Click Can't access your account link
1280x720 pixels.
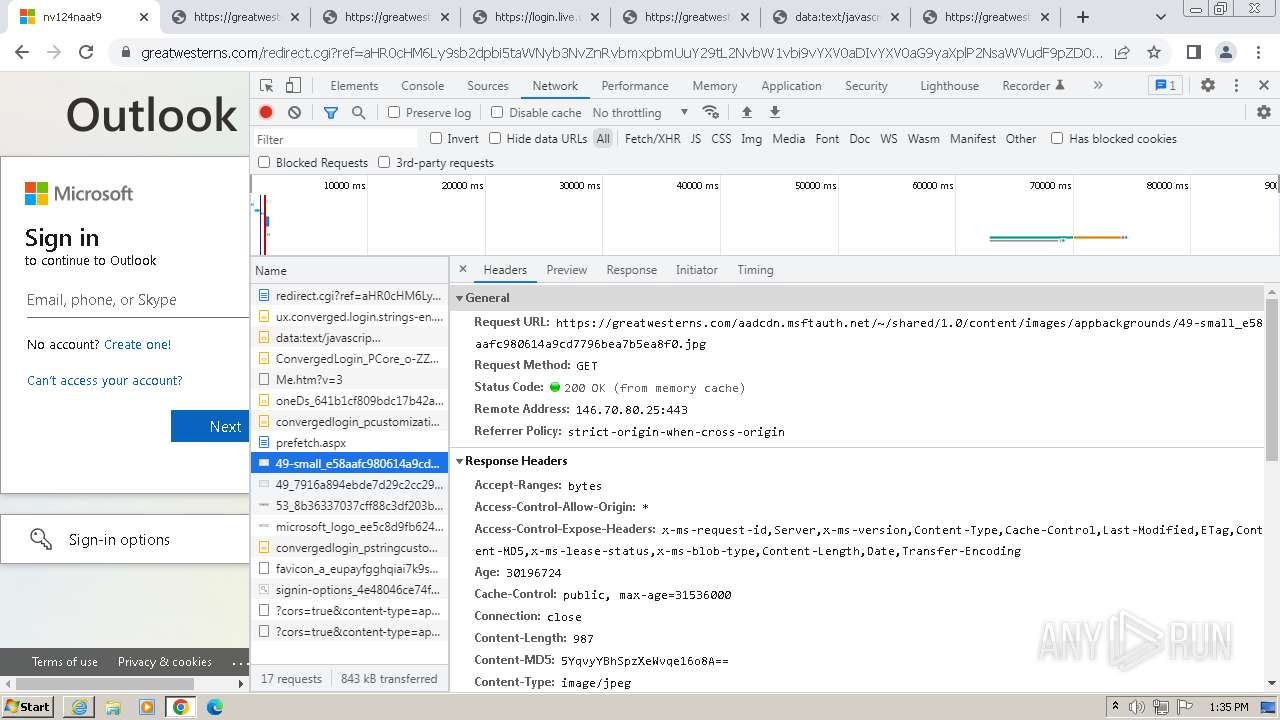[x=105, y=380]
